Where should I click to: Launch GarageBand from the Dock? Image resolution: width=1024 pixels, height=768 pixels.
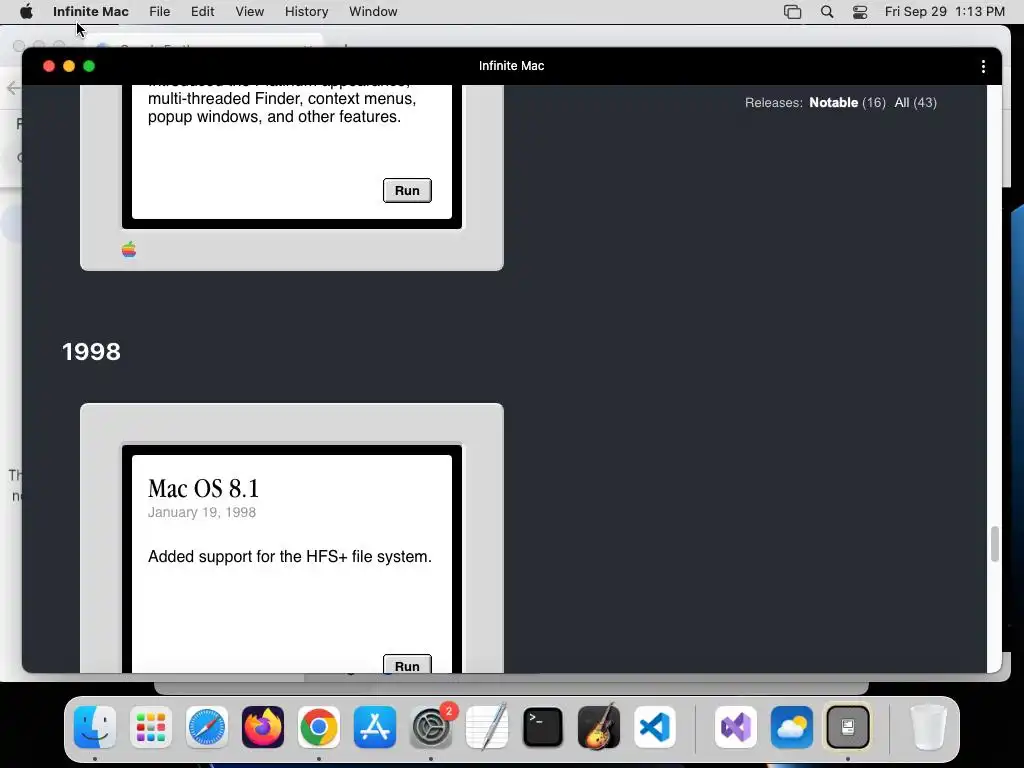[x=599, y=727]
